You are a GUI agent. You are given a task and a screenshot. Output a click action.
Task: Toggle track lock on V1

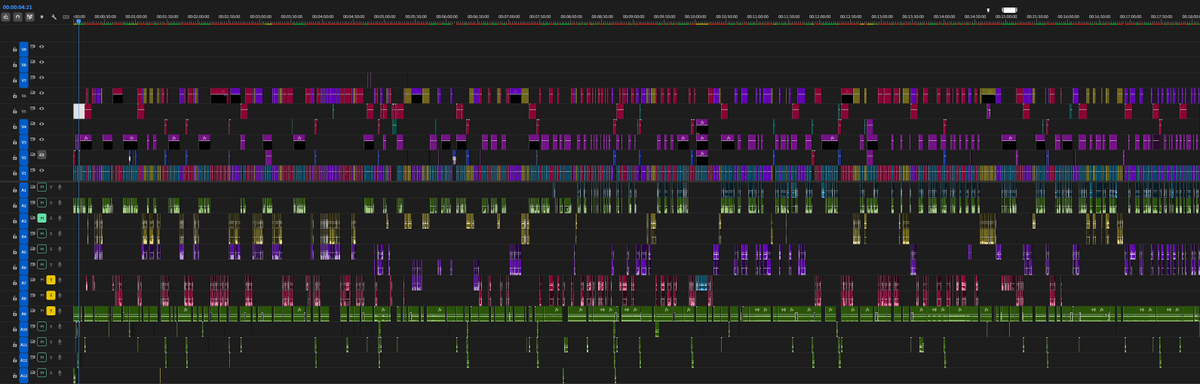pyautogui.click(x=15, y=172)
